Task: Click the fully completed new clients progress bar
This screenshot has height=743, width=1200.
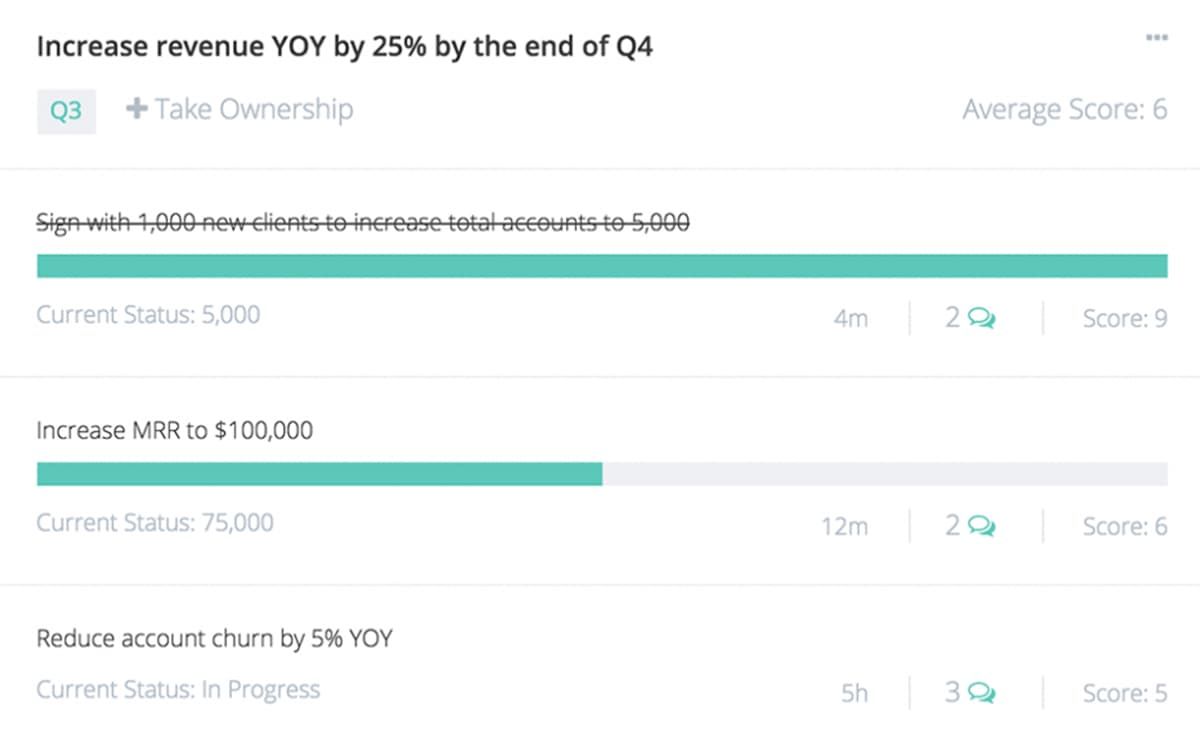Action: pyautogui.click(x=601, y=266)
